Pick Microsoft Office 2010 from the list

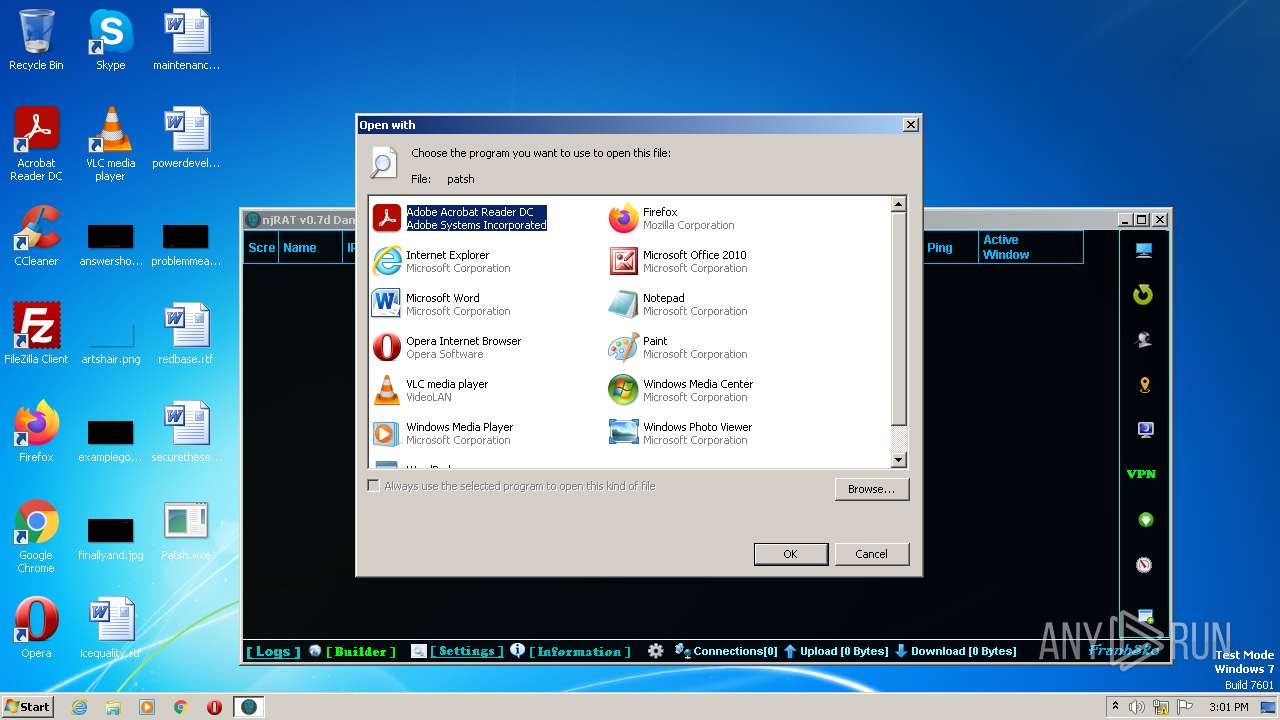pyautogui.click(x=678, y=261)
